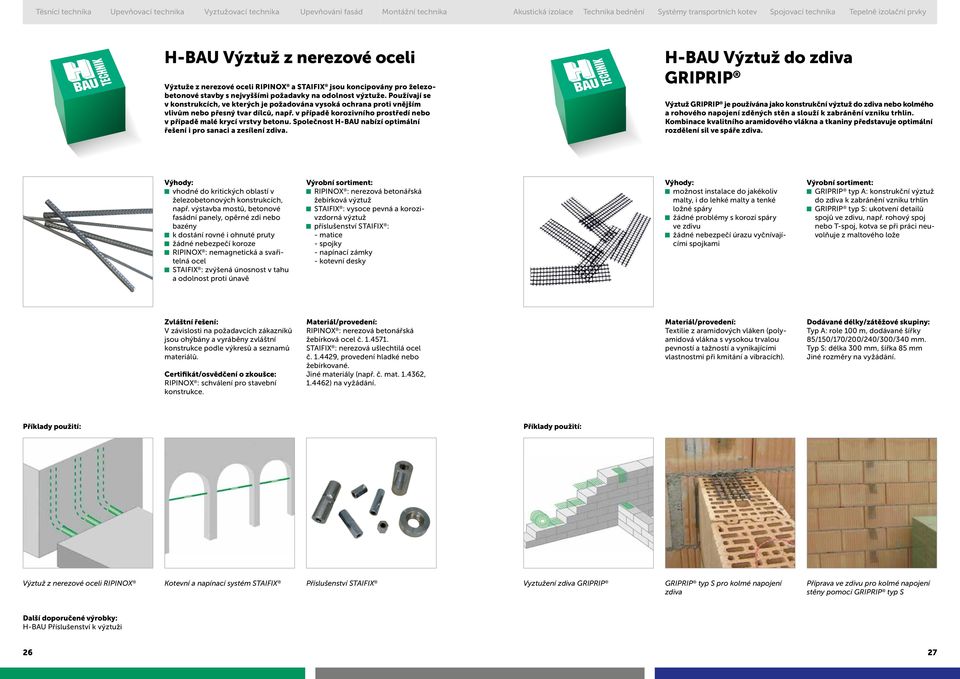Click the page number 26
The height and width of the screenshot is (679, 960).
tap(28, 653)
